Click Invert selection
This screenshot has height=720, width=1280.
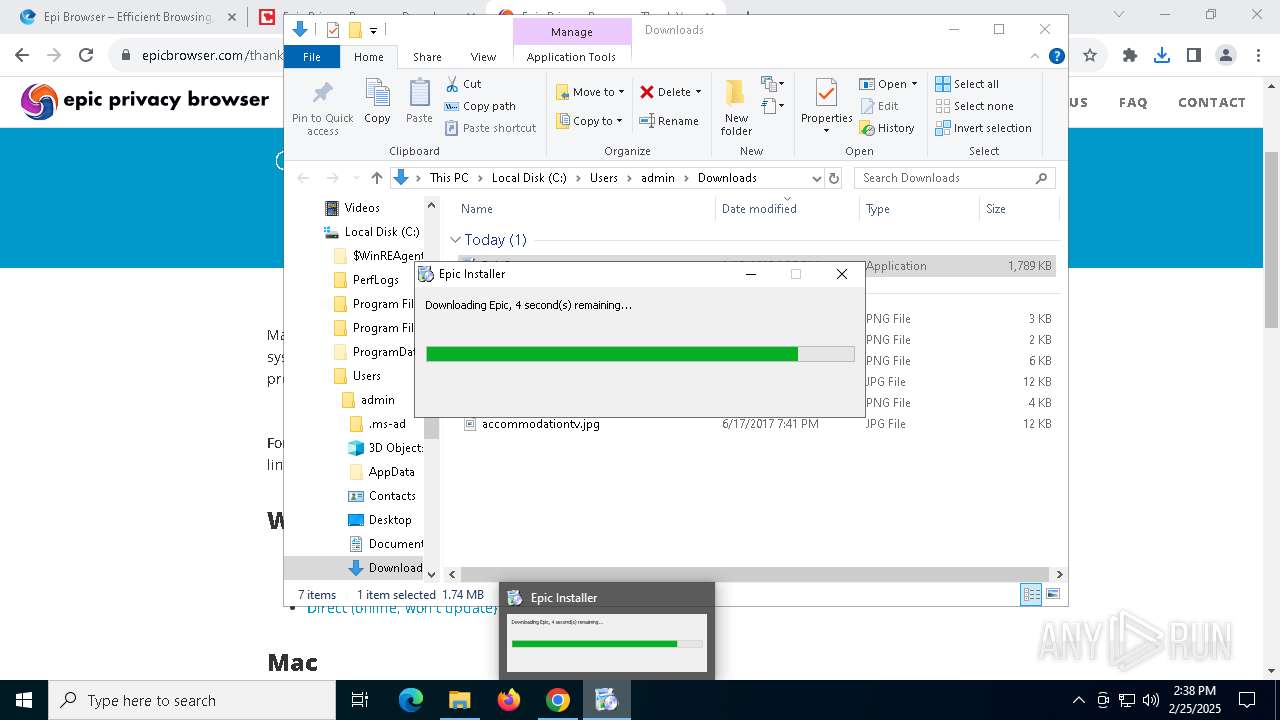pos(983,128)
